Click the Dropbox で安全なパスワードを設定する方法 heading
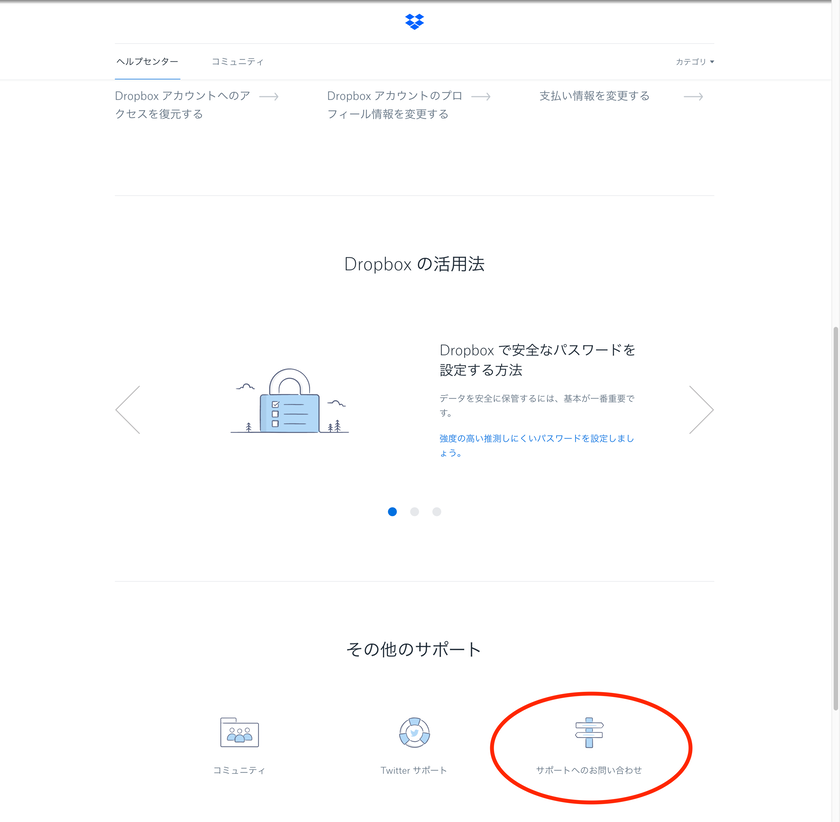The image size is (840, 822). (537, 360)
